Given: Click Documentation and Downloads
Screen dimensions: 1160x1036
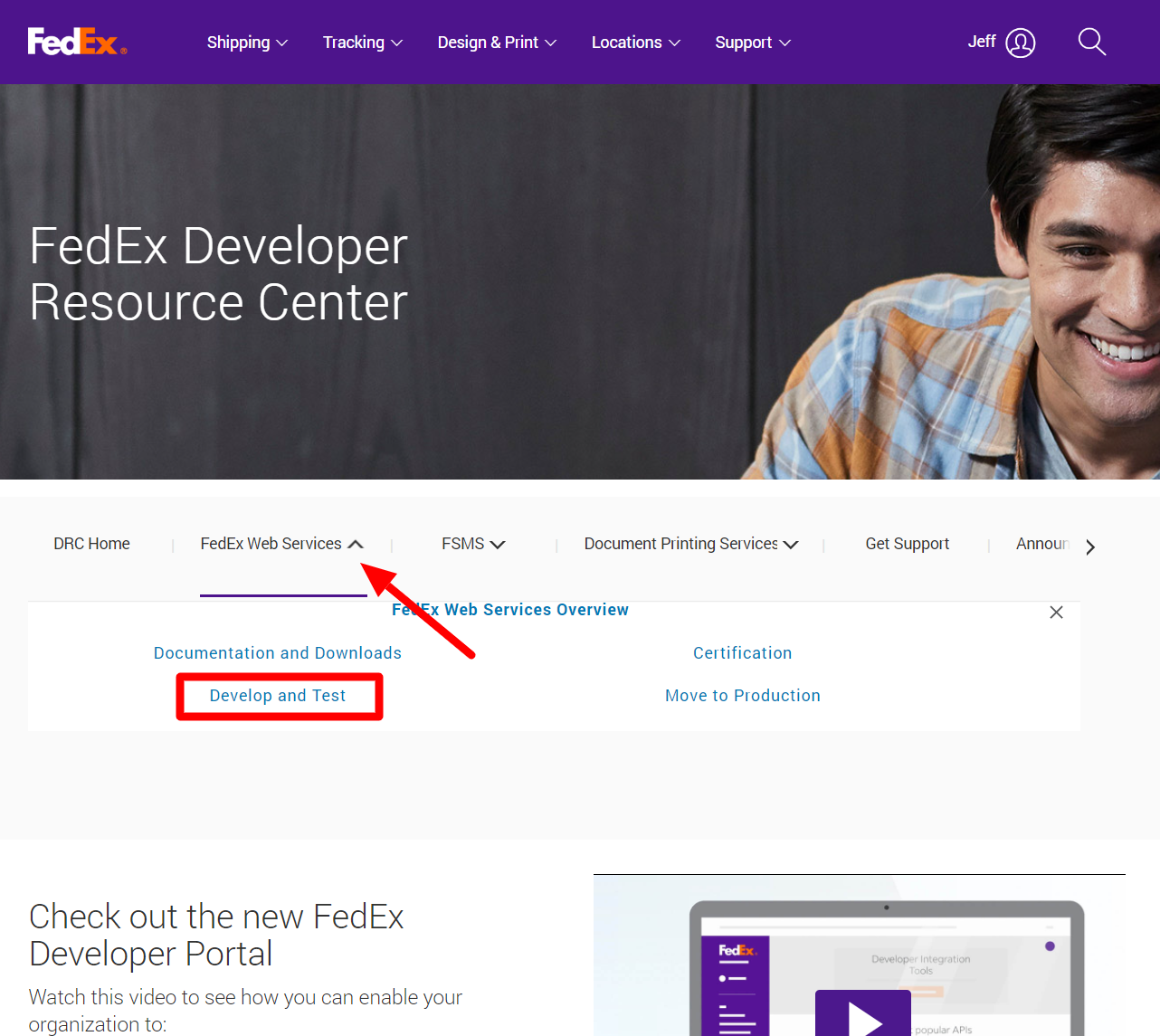Looking at the screenshot, I should [x=277, y=652].
